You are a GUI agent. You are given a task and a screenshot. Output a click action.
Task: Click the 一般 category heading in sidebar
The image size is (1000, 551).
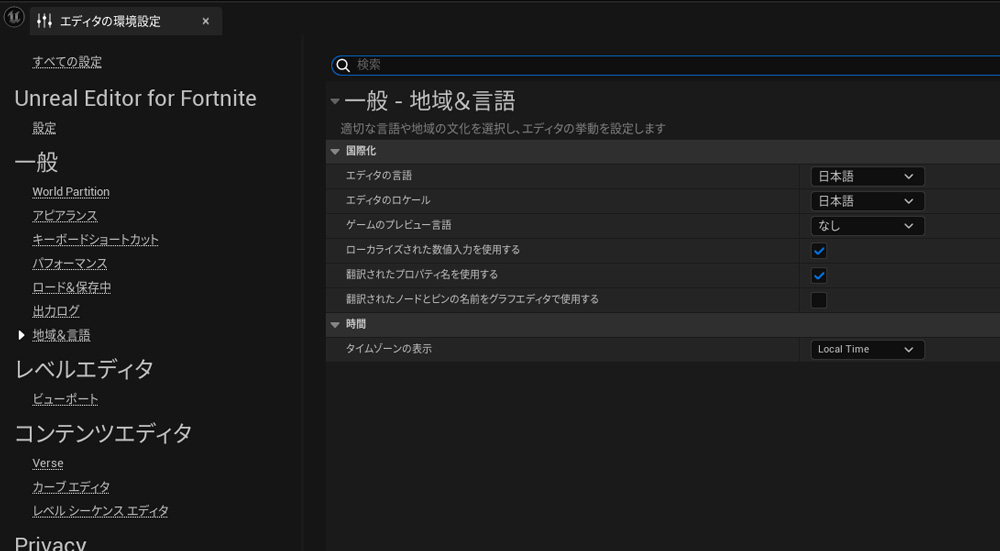(x=36, y=162)
